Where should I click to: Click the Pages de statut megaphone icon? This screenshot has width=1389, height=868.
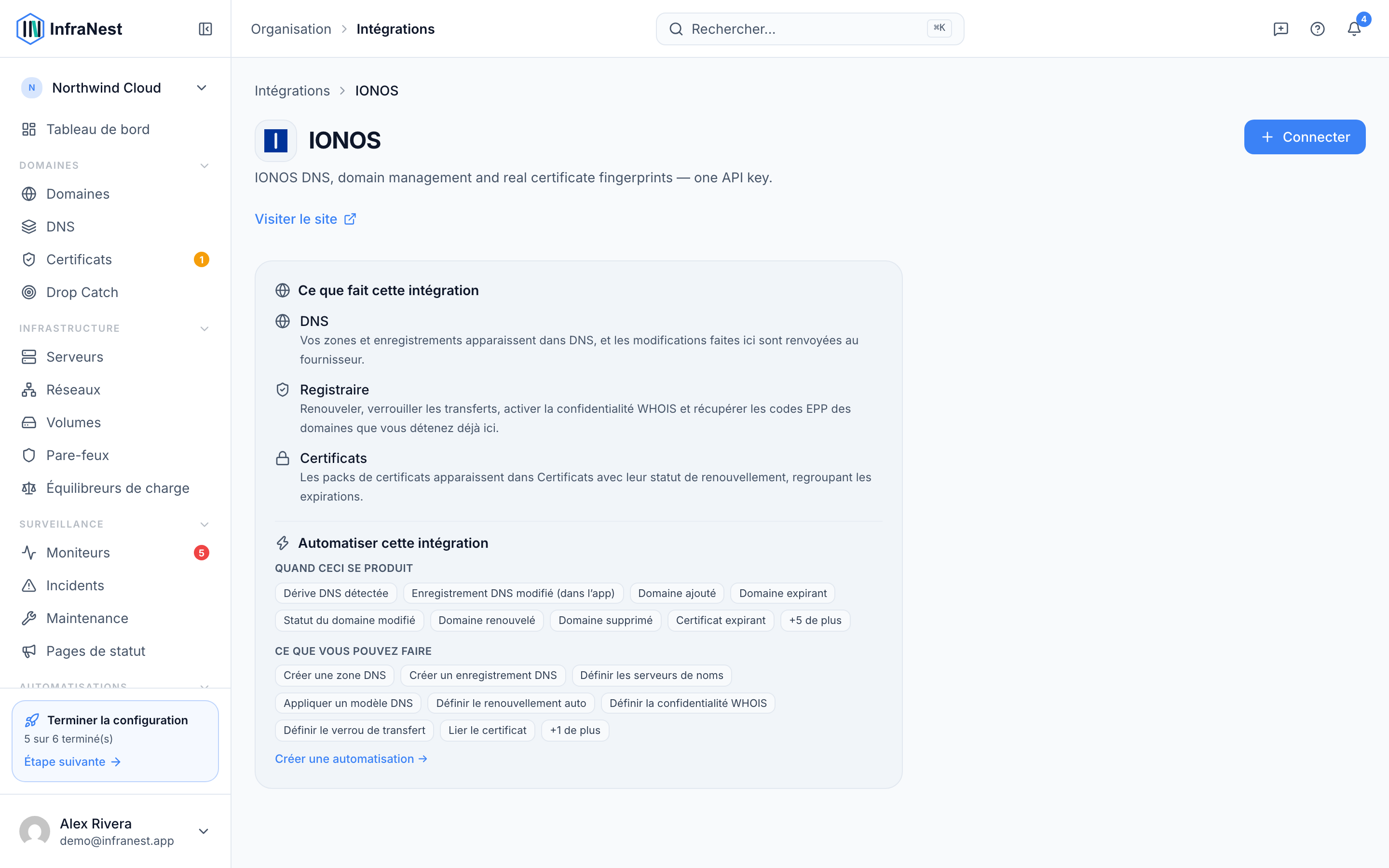(x=29, y=651)
